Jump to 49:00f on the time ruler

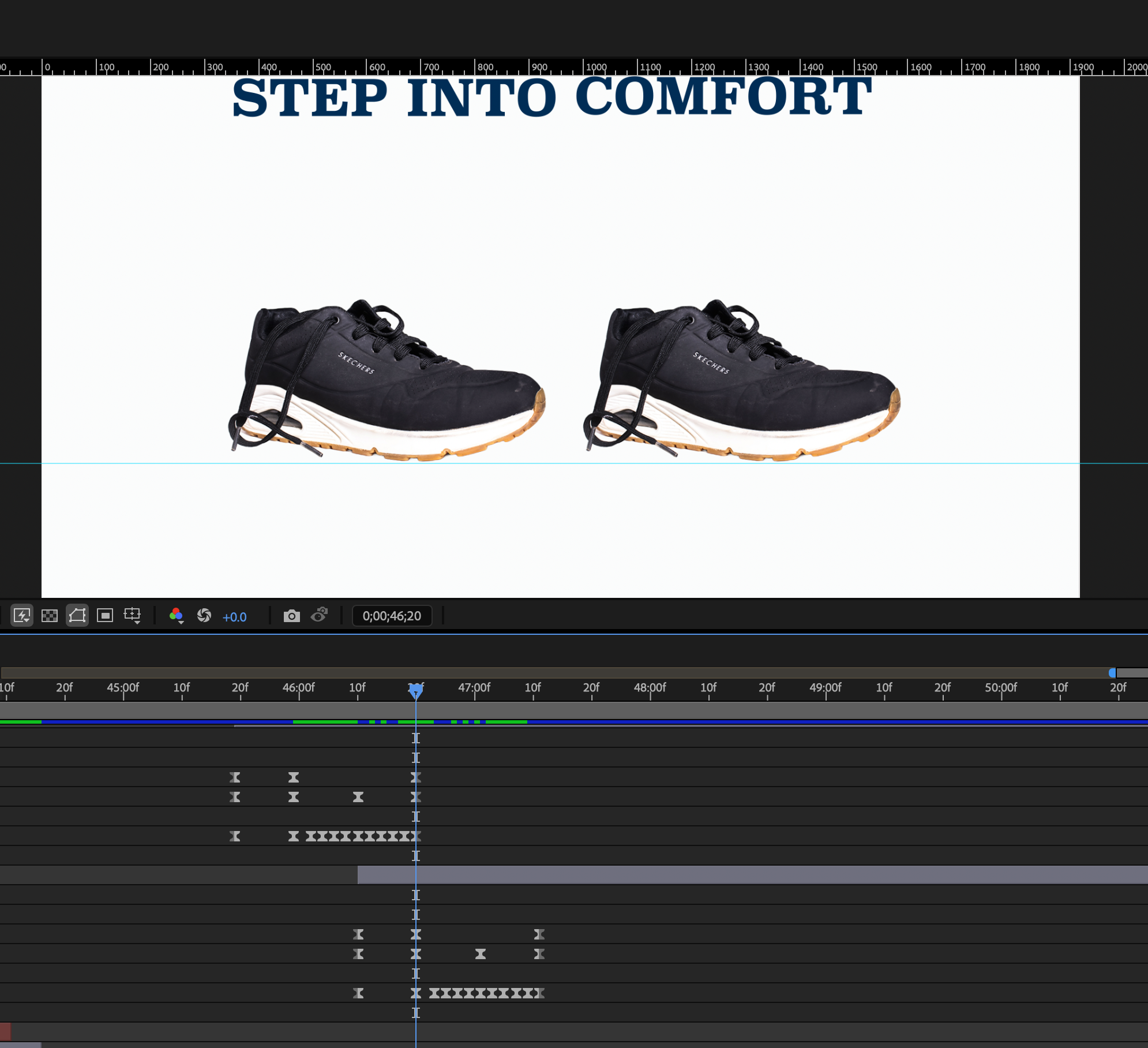tap(826, 687)
